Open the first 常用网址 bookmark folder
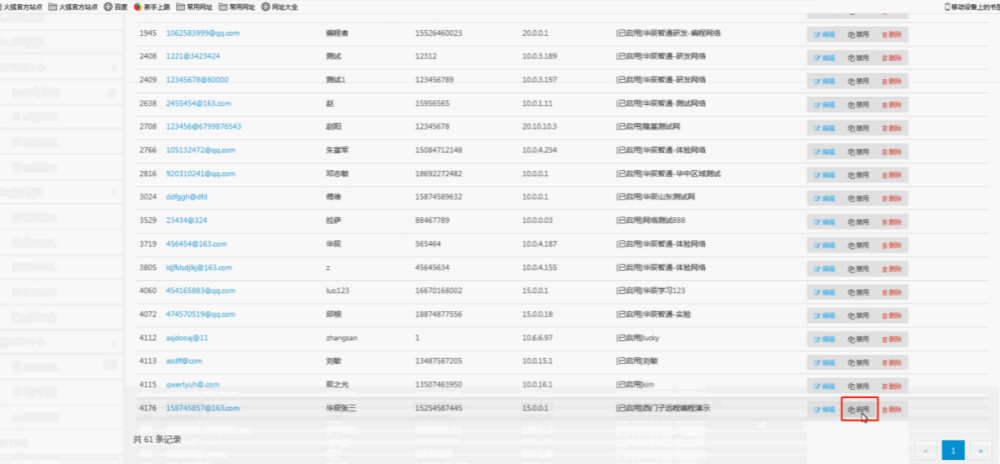This screenshot has width=1000, height=464. [x=193, y=6]
